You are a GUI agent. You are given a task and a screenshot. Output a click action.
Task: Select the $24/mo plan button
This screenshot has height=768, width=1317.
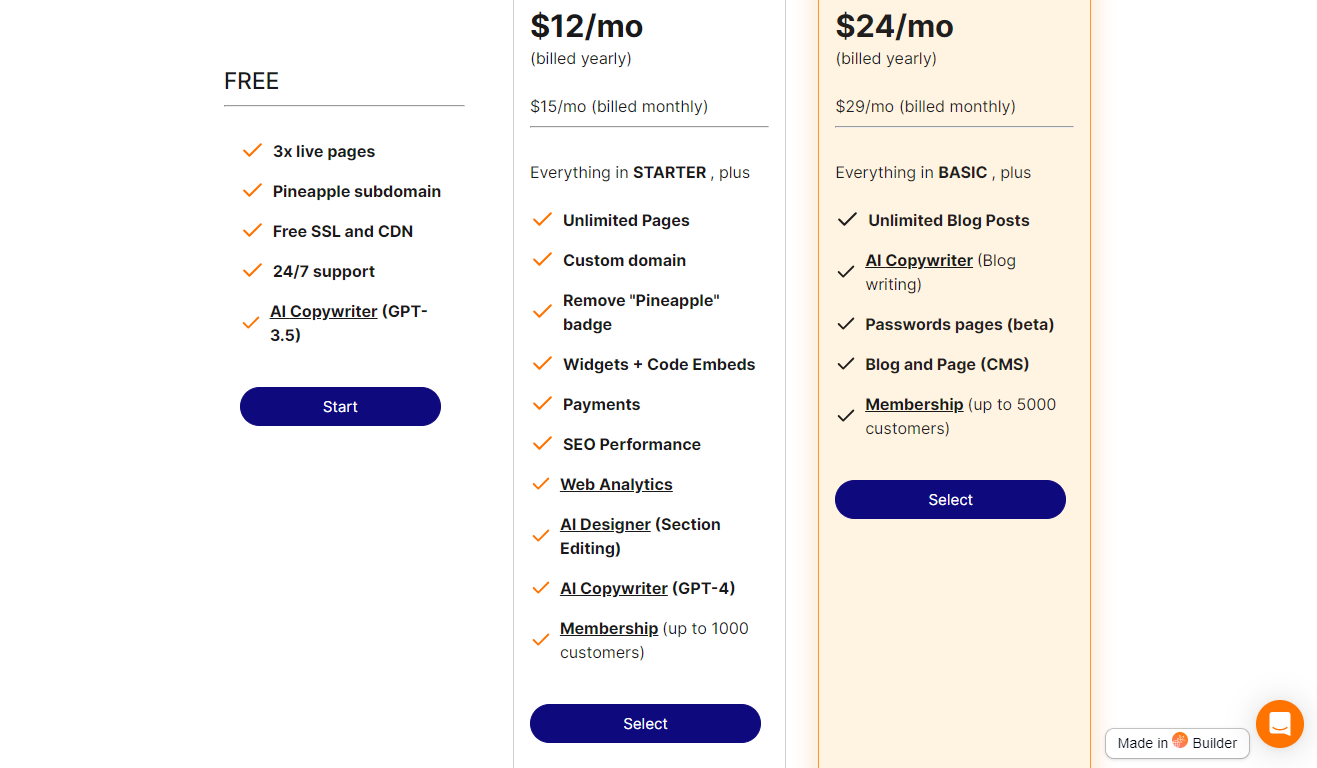tap(950, 499)
